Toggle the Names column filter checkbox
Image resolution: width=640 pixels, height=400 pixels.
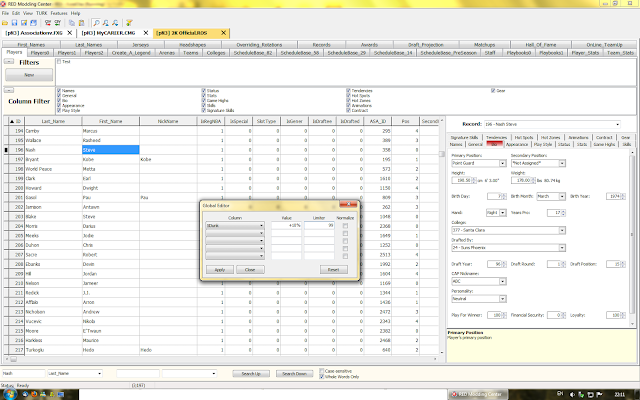coord(59,91)
